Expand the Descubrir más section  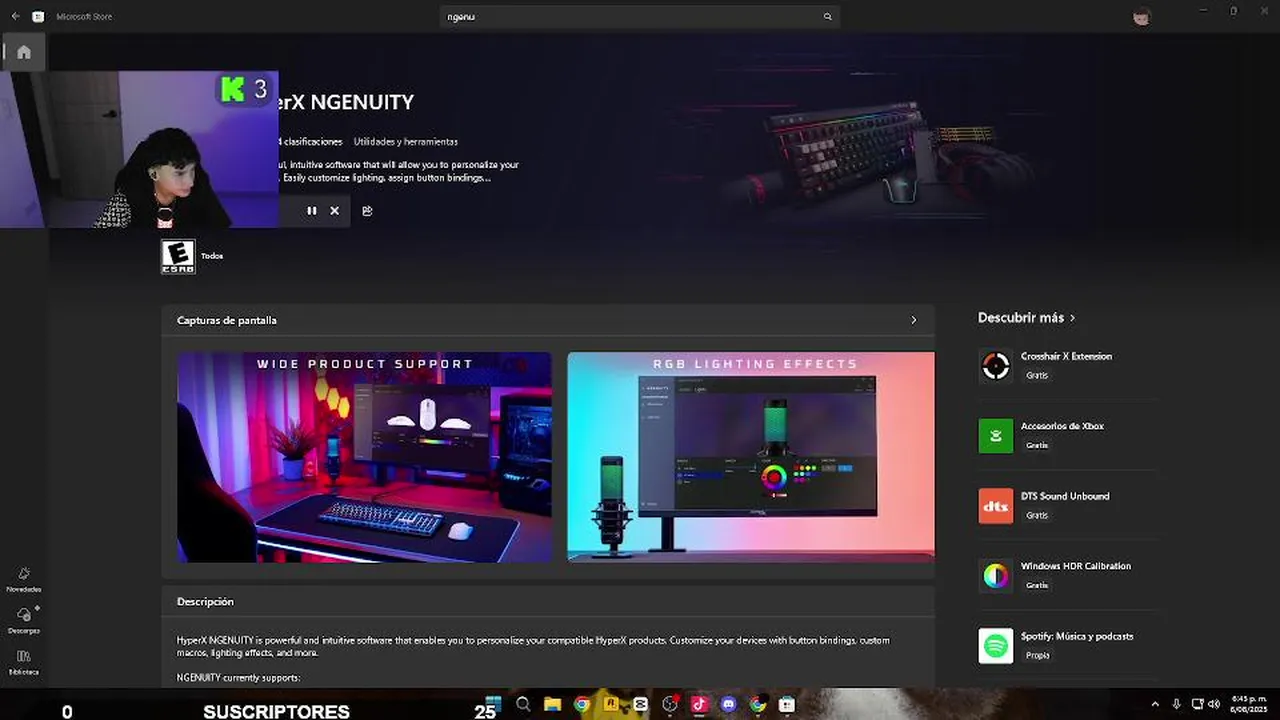1027,318
